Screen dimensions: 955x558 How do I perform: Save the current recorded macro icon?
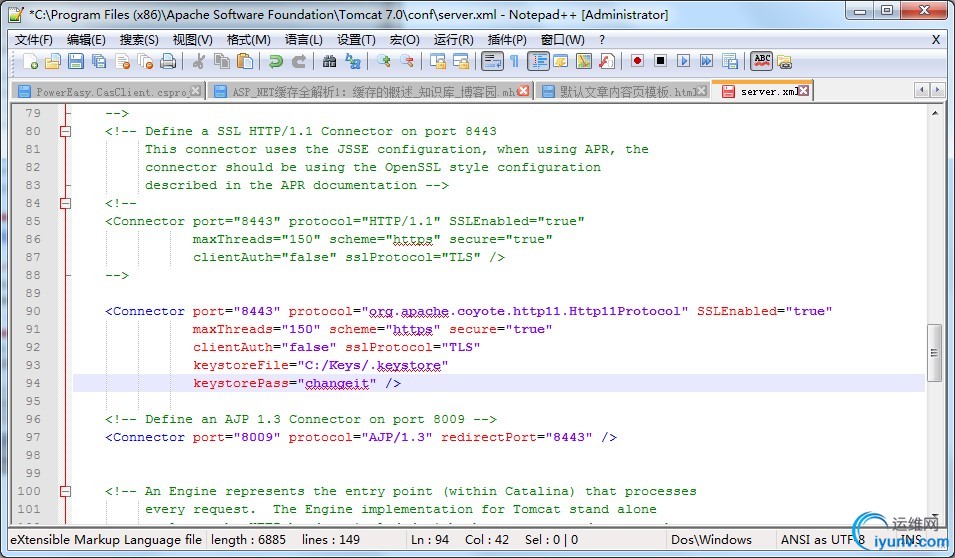(730, 61)
